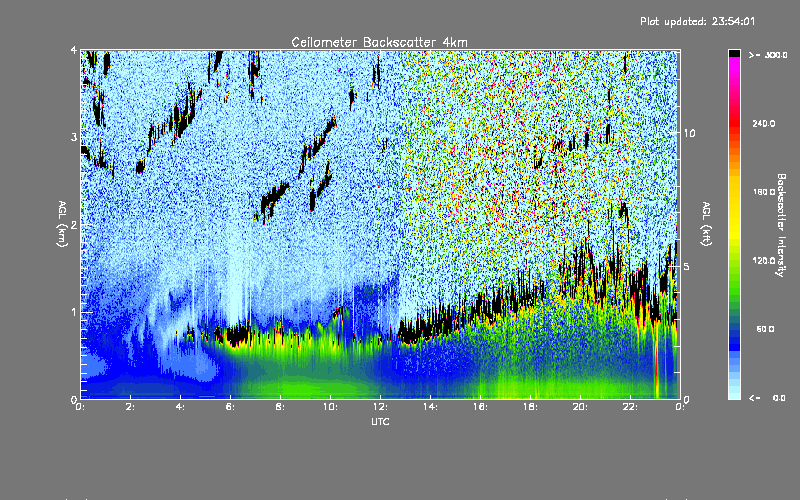This screenshot has width=800, height=500.
Task: Click the '60.0' colorbar value
Action: coord(765,329)
